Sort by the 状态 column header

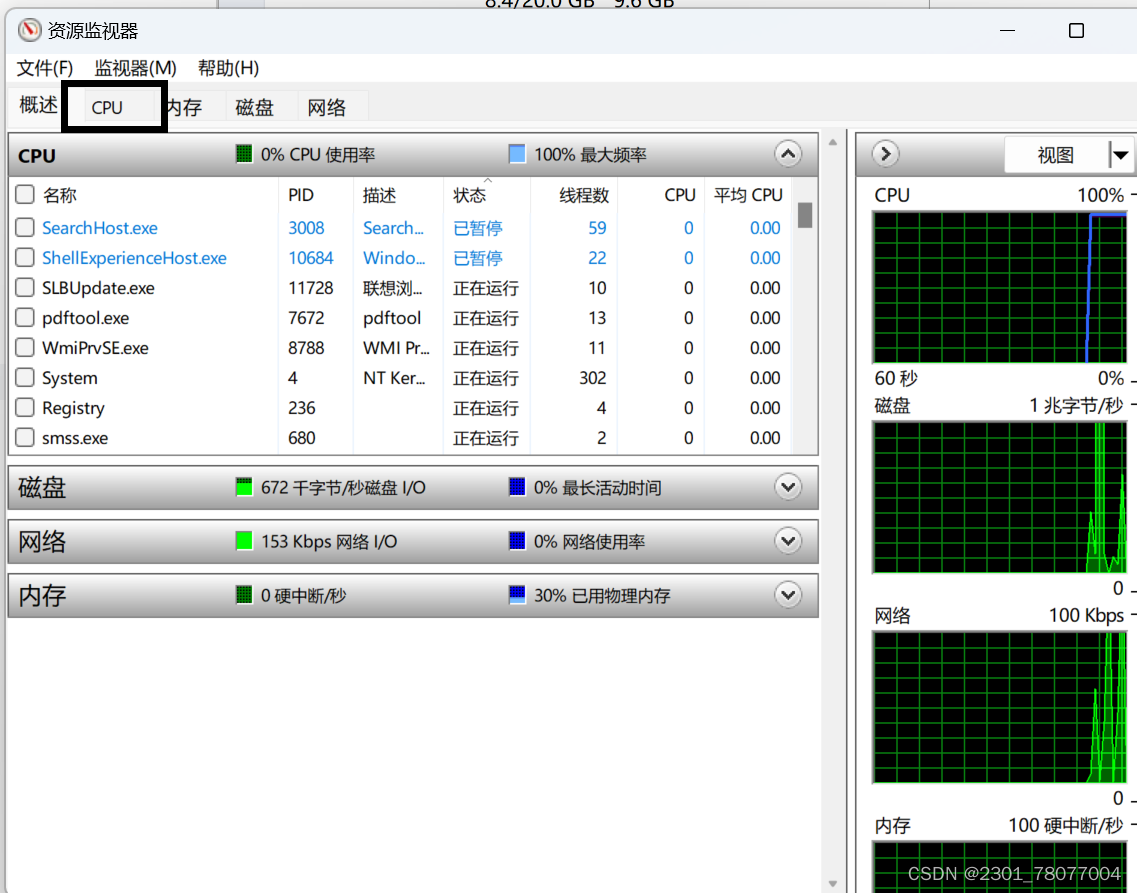[470, 194]
